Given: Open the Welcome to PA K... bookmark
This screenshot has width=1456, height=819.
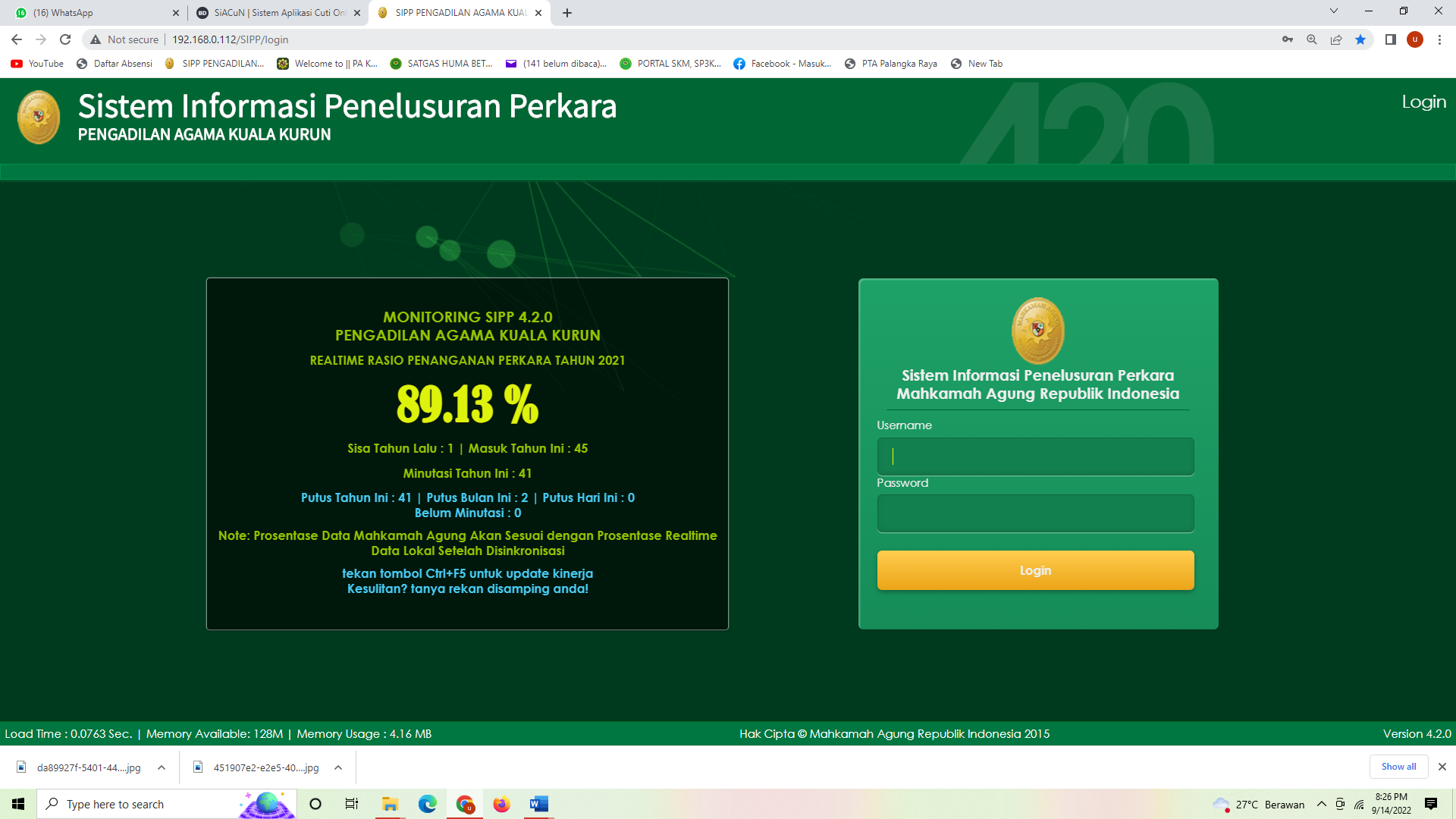Looking at the screenshot, I should coord(328,64).
